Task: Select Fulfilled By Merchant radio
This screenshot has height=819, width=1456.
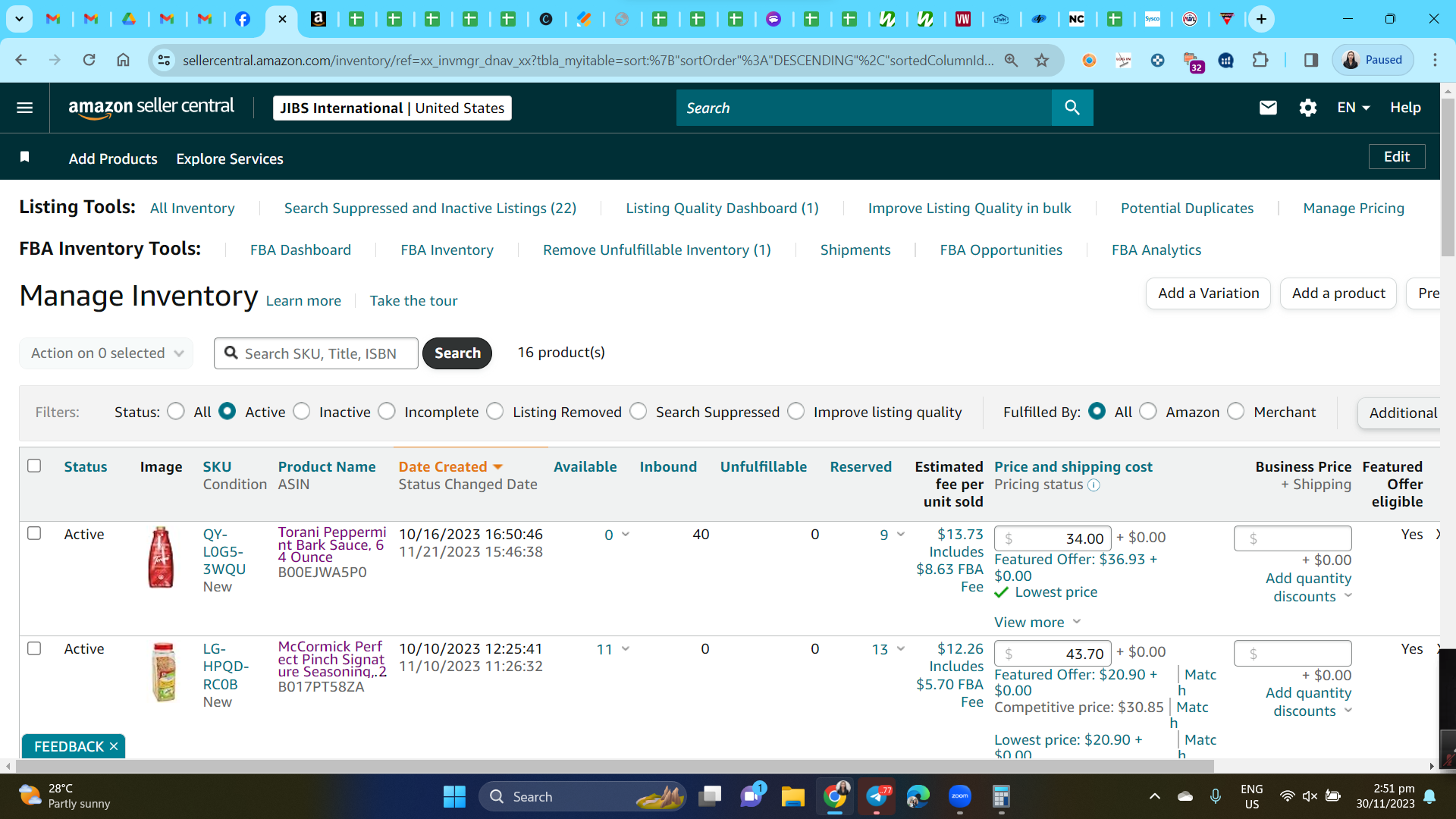Action: tap(1236, 411)
